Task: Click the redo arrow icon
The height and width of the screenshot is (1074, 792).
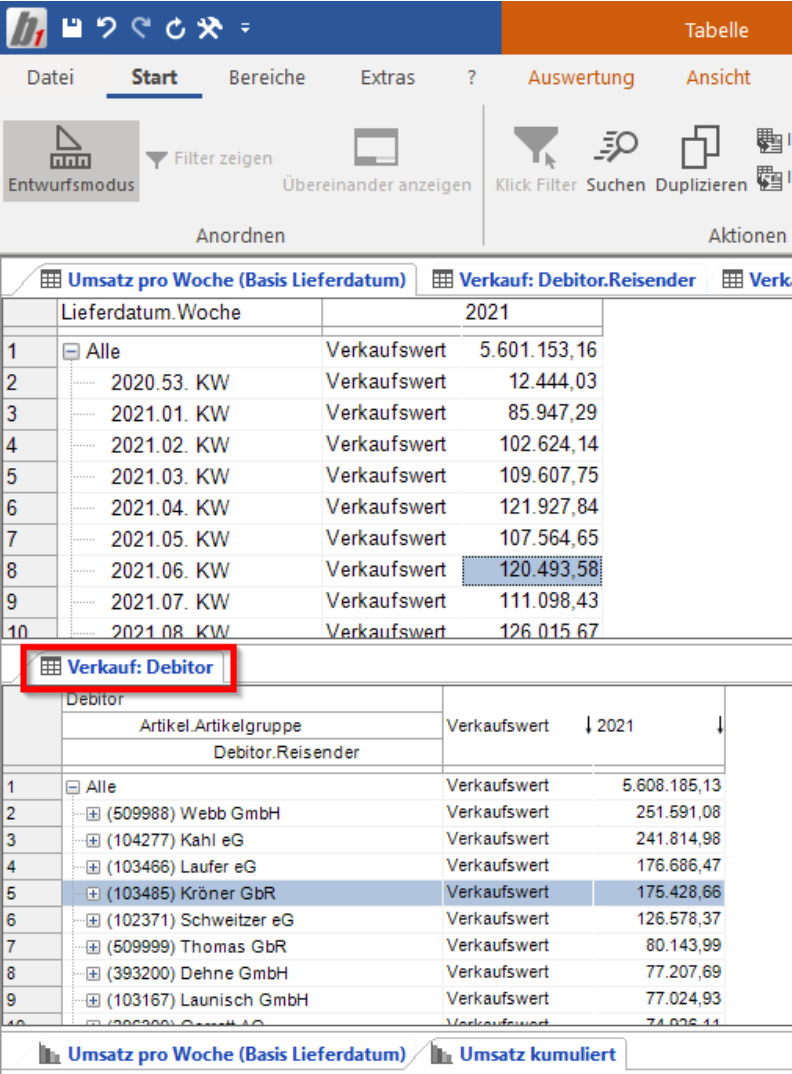Action: (141, 27)
